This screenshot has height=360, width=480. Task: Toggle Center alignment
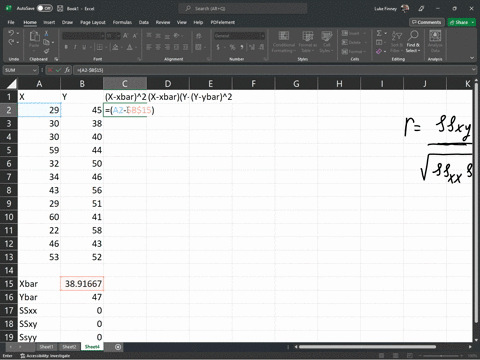[x=158, y=47]
